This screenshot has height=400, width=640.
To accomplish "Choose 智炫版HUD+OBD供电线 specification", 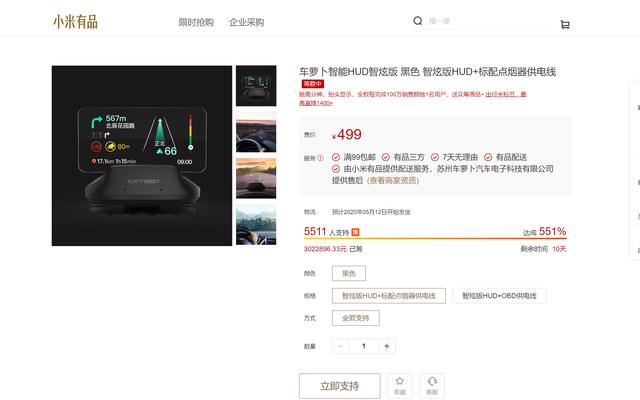I will coord(500,296).
